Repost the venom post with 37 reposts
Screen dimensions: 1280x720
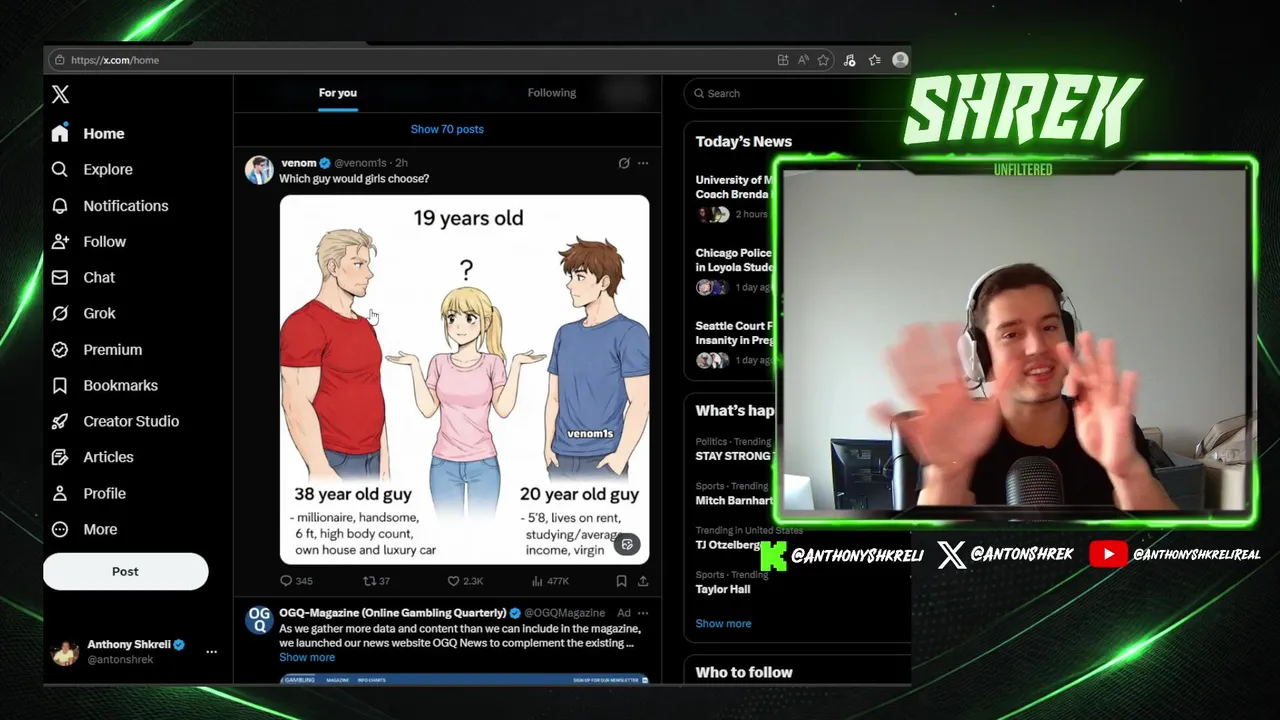pyautogui.click(x=376, y=581)
